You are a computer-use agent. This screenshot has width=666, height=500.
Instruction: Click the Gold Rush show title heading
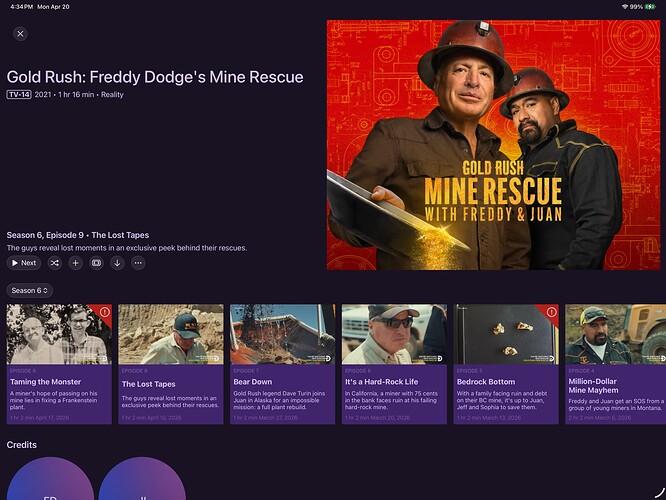(155, 77)
